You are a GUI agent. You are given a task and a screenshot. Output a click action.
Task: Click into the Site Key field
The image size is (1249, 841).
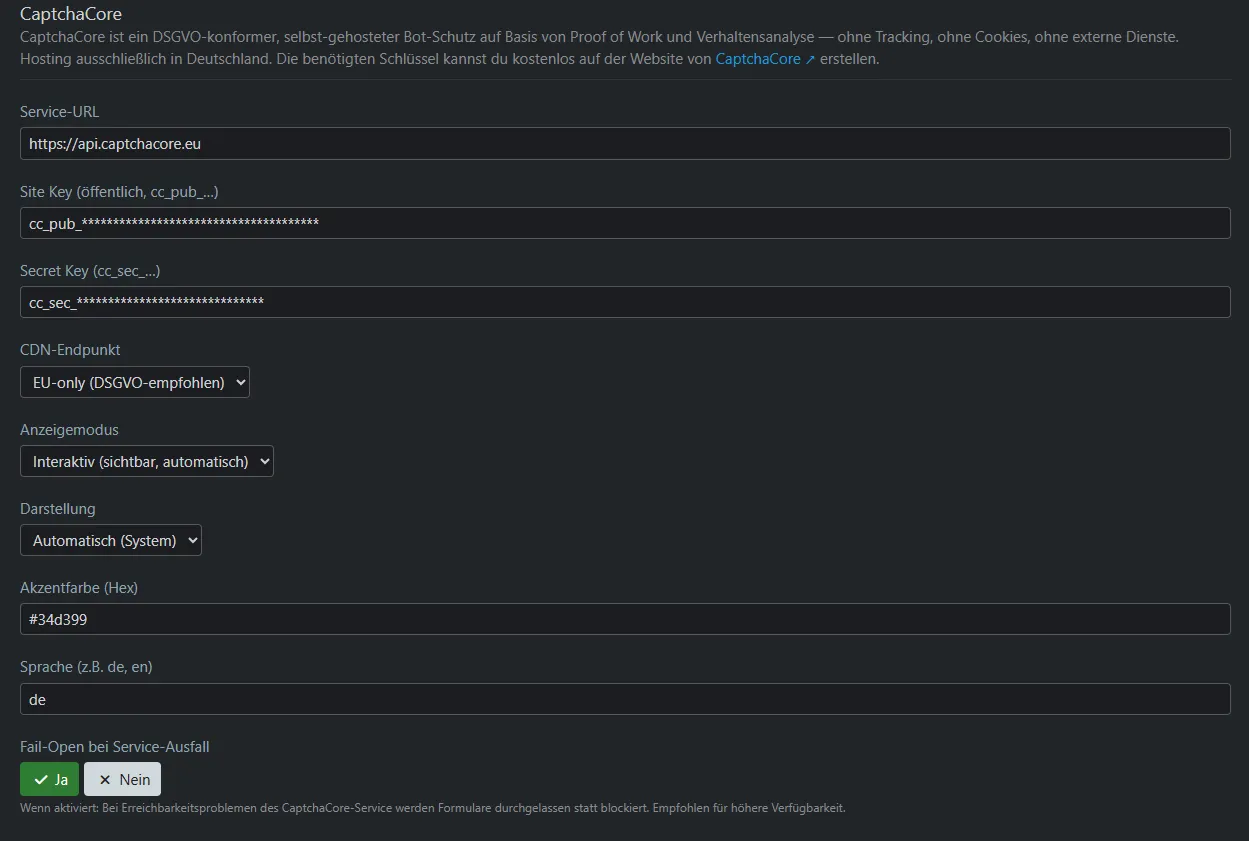point(625,223)
